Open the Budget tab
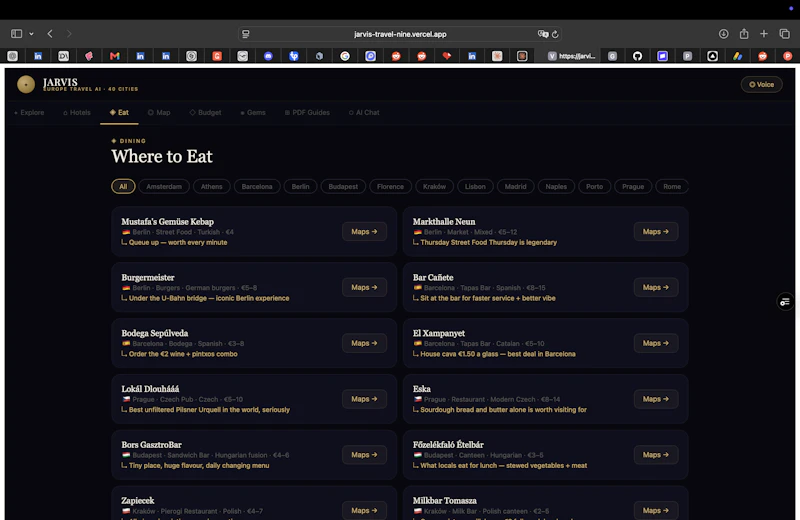The height and width of the screenshot is (520, 800). click(x=206, y=112)
